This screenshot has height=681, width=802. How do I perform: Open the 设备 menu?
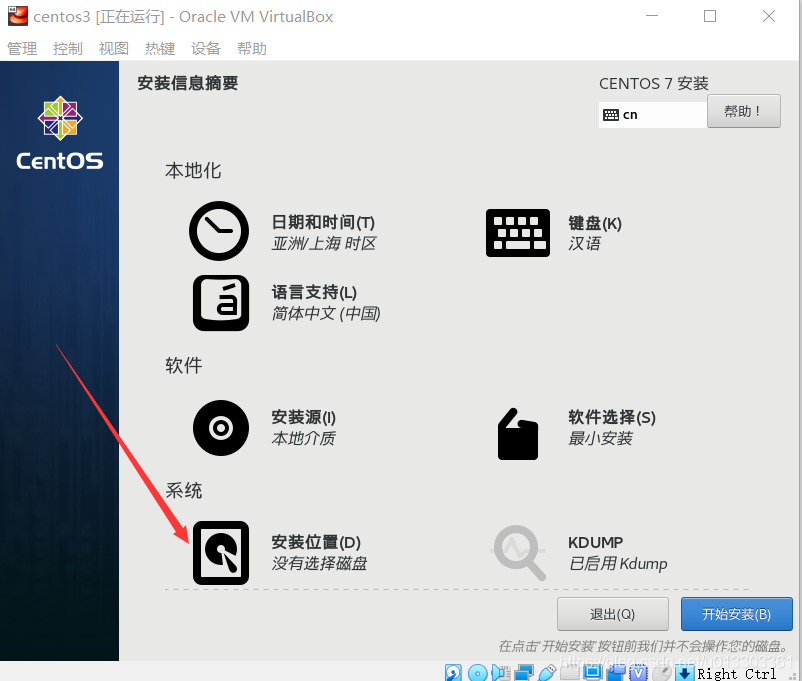click(206, 49)
